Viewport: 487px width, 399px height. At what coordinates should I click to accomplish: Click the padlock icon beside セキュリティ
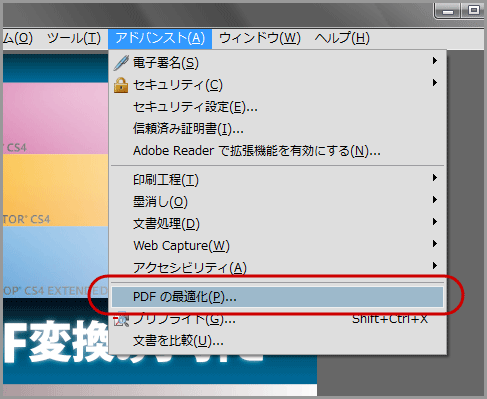pos(121,85)
